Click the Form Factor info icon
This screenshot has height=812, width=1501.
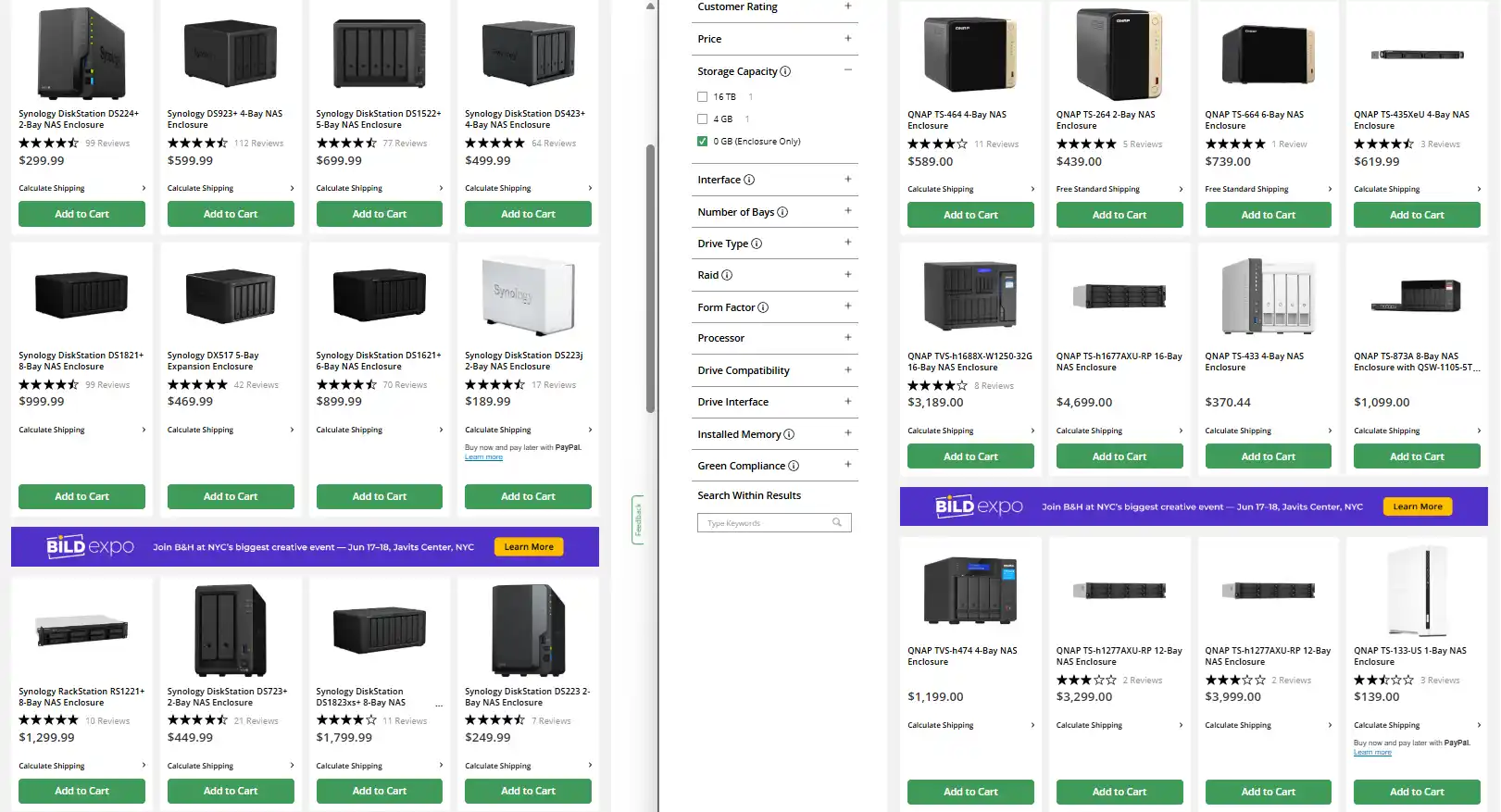pyautogui.click(x=763, y=307)
